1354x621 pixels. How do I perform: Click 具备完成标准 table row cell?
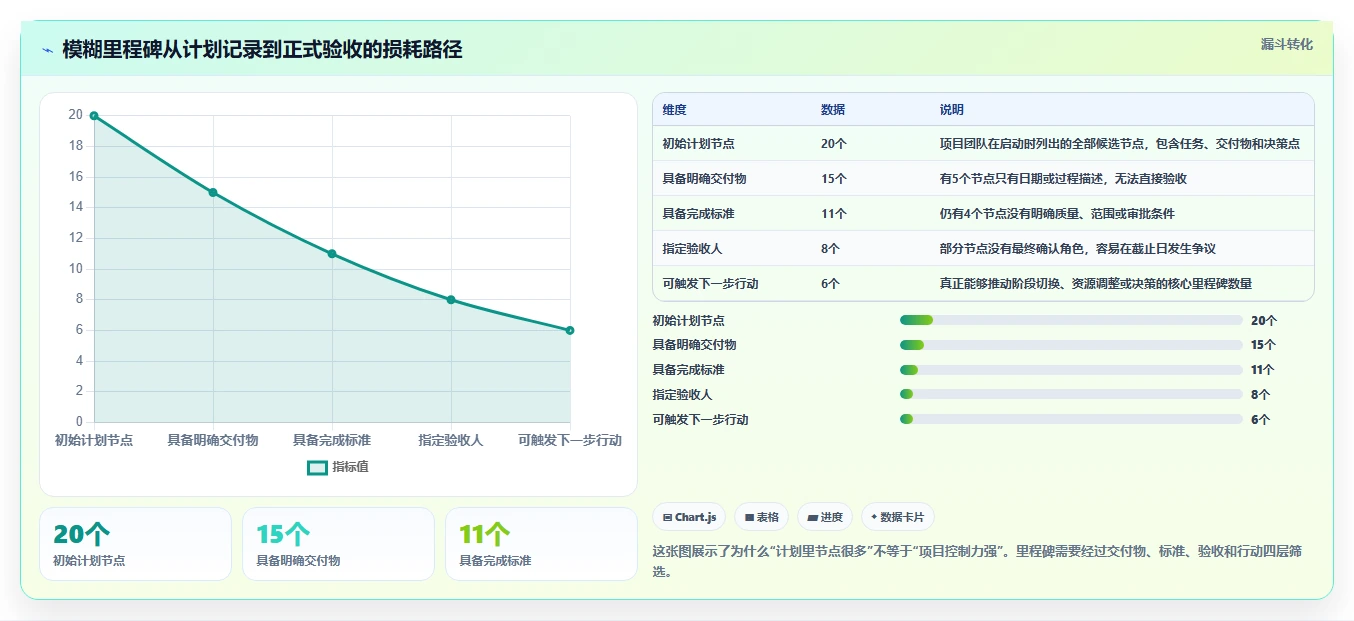pyautogui.click(x=698, y=214)
